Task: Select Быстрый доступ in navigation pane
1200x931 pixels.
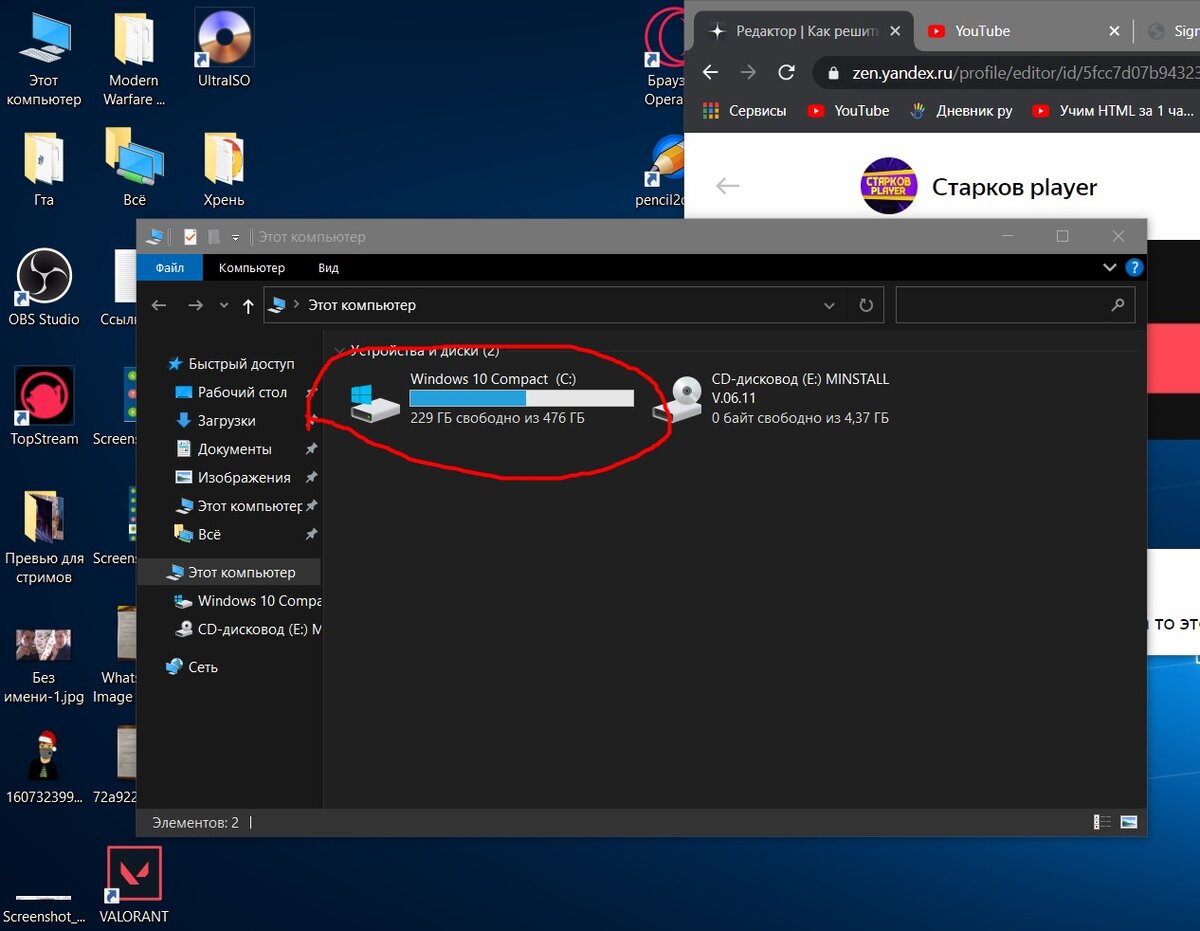Action: point(231,364)
